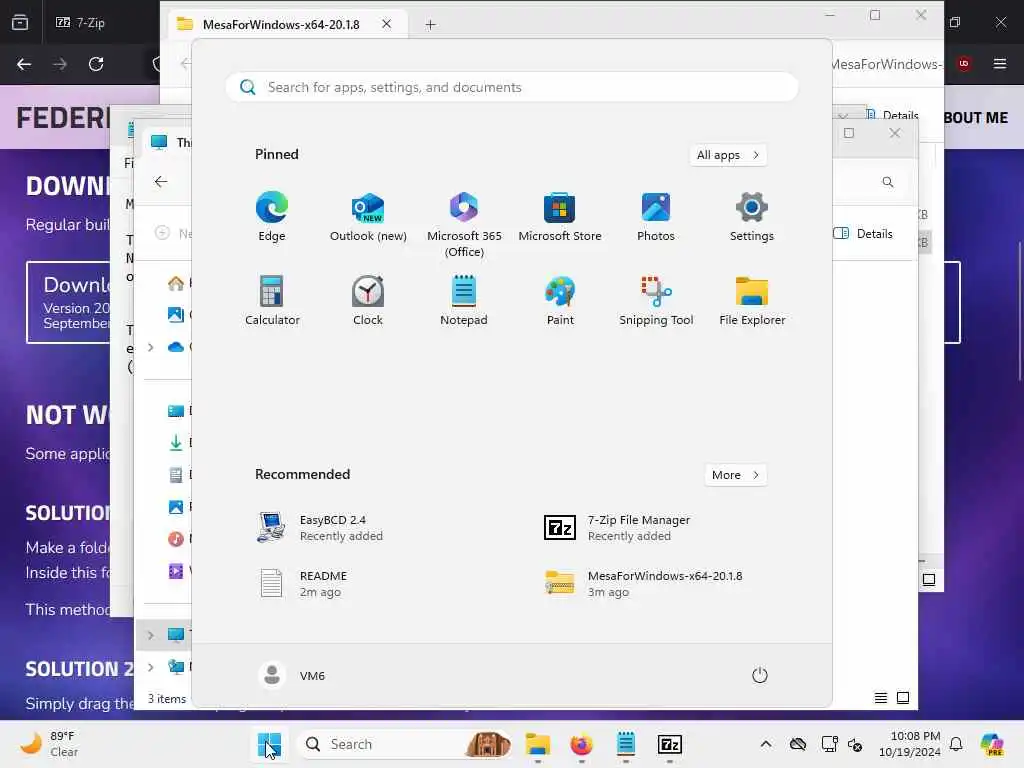Viewport: 1024px width, 768px height.
Task: Click browser back button in Firefox
Action: pyautogui.click(x=24, y=64)
